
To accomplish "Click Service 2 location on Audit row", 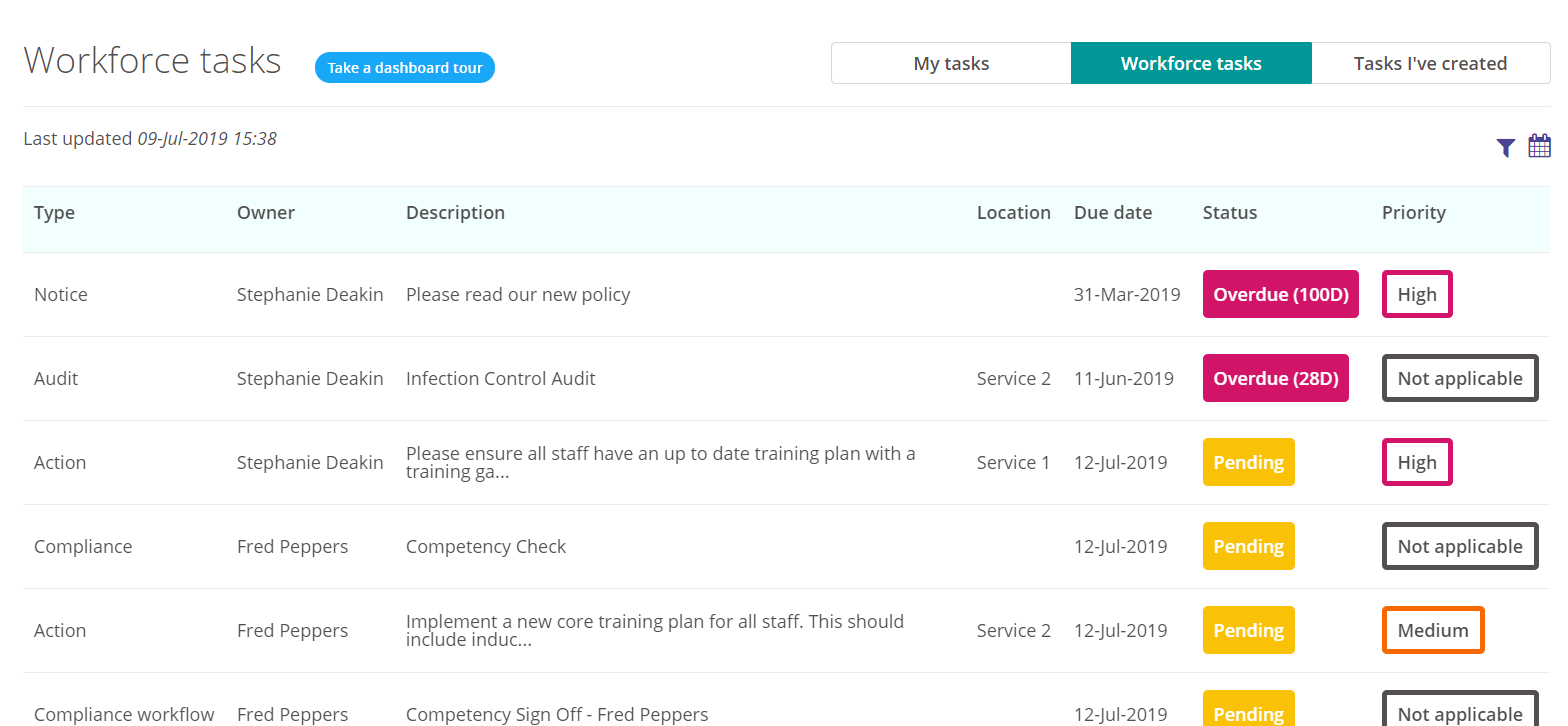I will tap(1014, 378).
